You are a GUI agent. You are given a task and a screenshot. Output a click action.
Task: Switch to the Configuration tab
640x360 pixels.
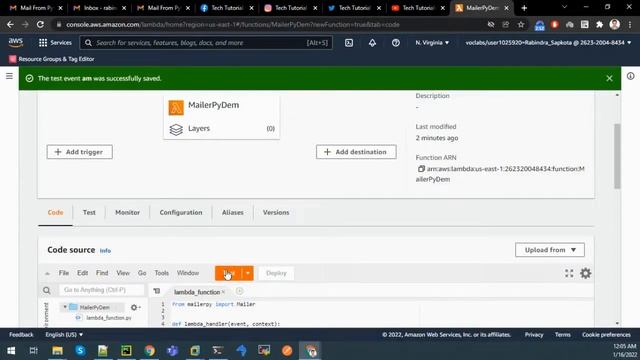pos(181,212)
